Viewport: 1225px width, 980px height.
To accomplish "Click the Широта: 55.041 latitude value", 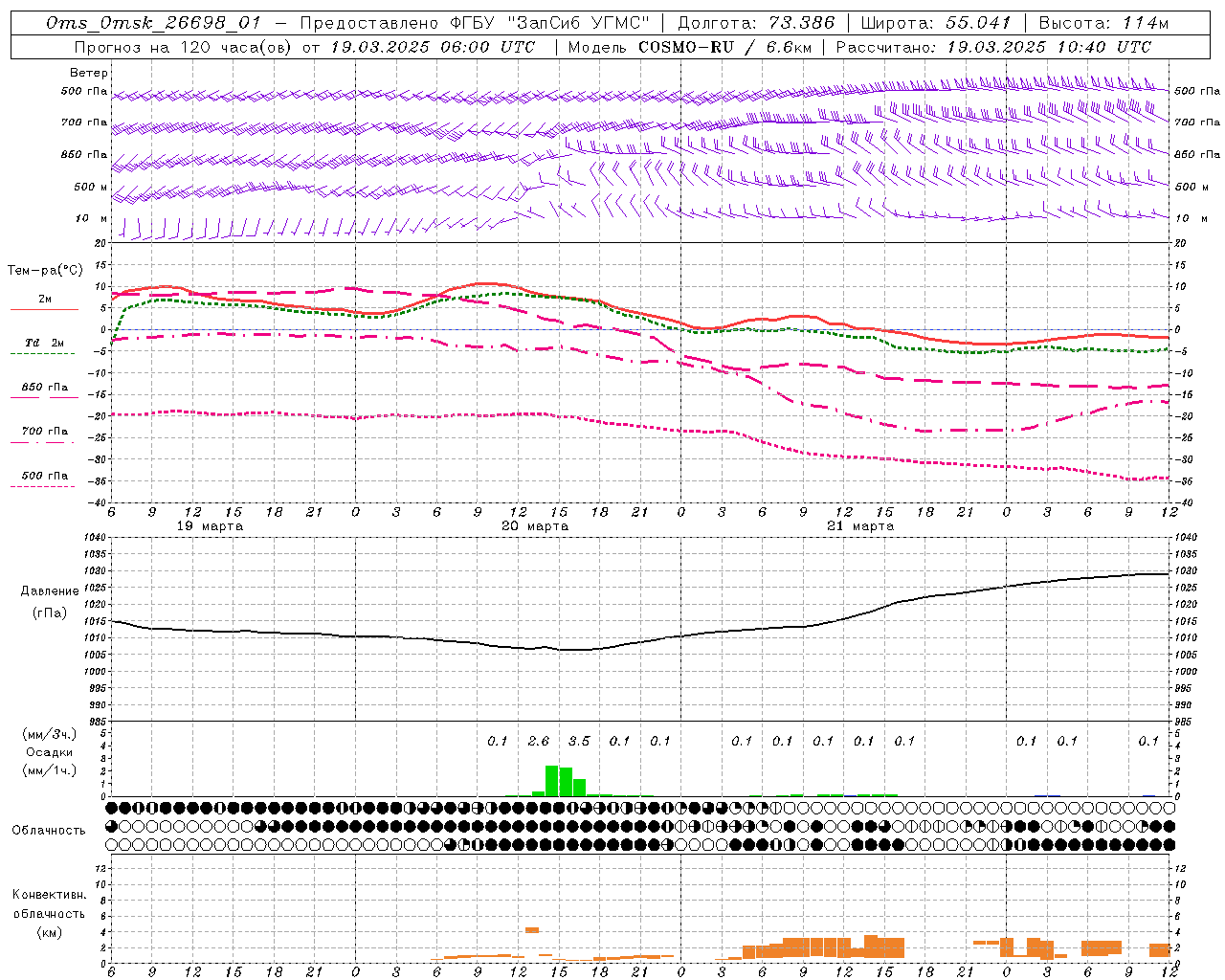I will pyautogui.click(x=936, y=23).
